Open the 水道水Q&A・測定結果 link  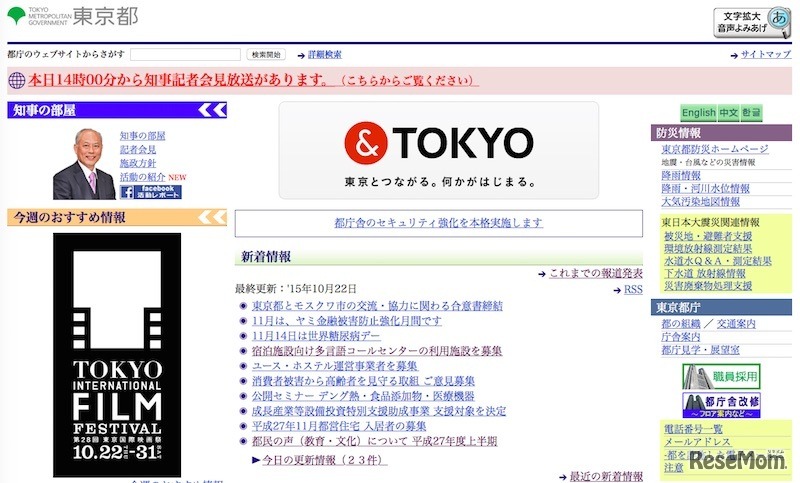click(717, 261)
